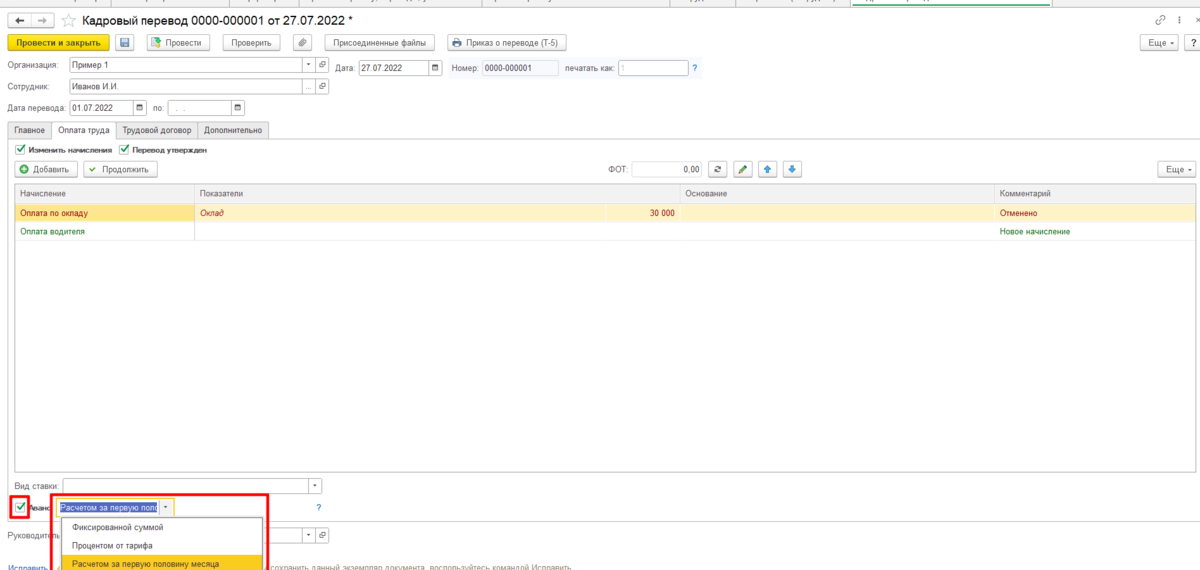Image resolution: width=1200 pixels, height=570 pixels.
Task: Toggle 'Перевод утвержден' checkbox
Action: [124, 149]
